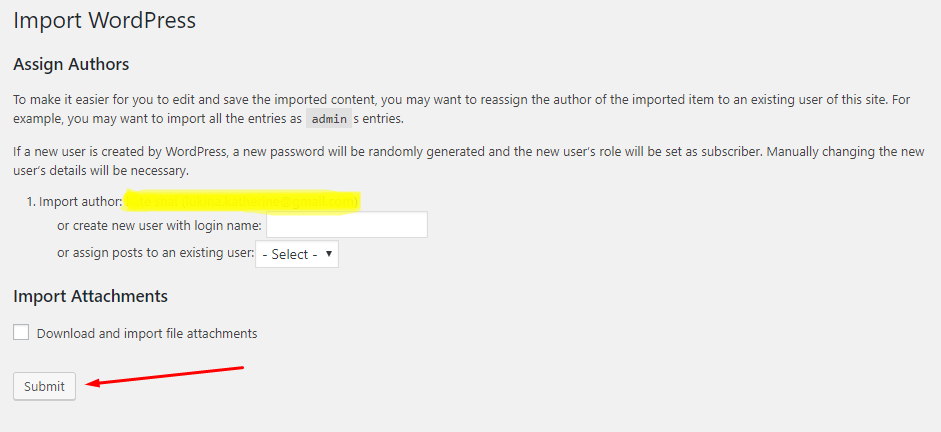
Task: Click the list number "1." before Import author
Action: tap(31, 201)
